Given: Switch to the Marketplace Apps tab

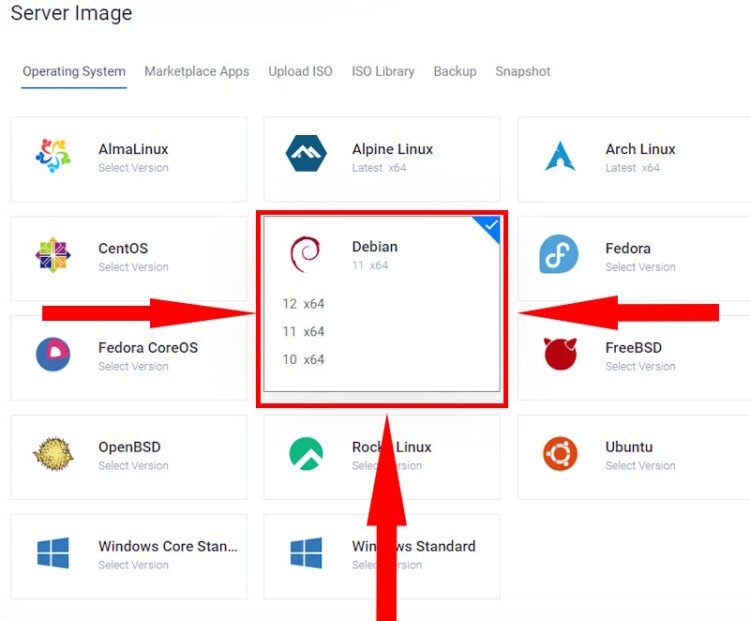Looking at the screenshot, I should click(197, 71).
